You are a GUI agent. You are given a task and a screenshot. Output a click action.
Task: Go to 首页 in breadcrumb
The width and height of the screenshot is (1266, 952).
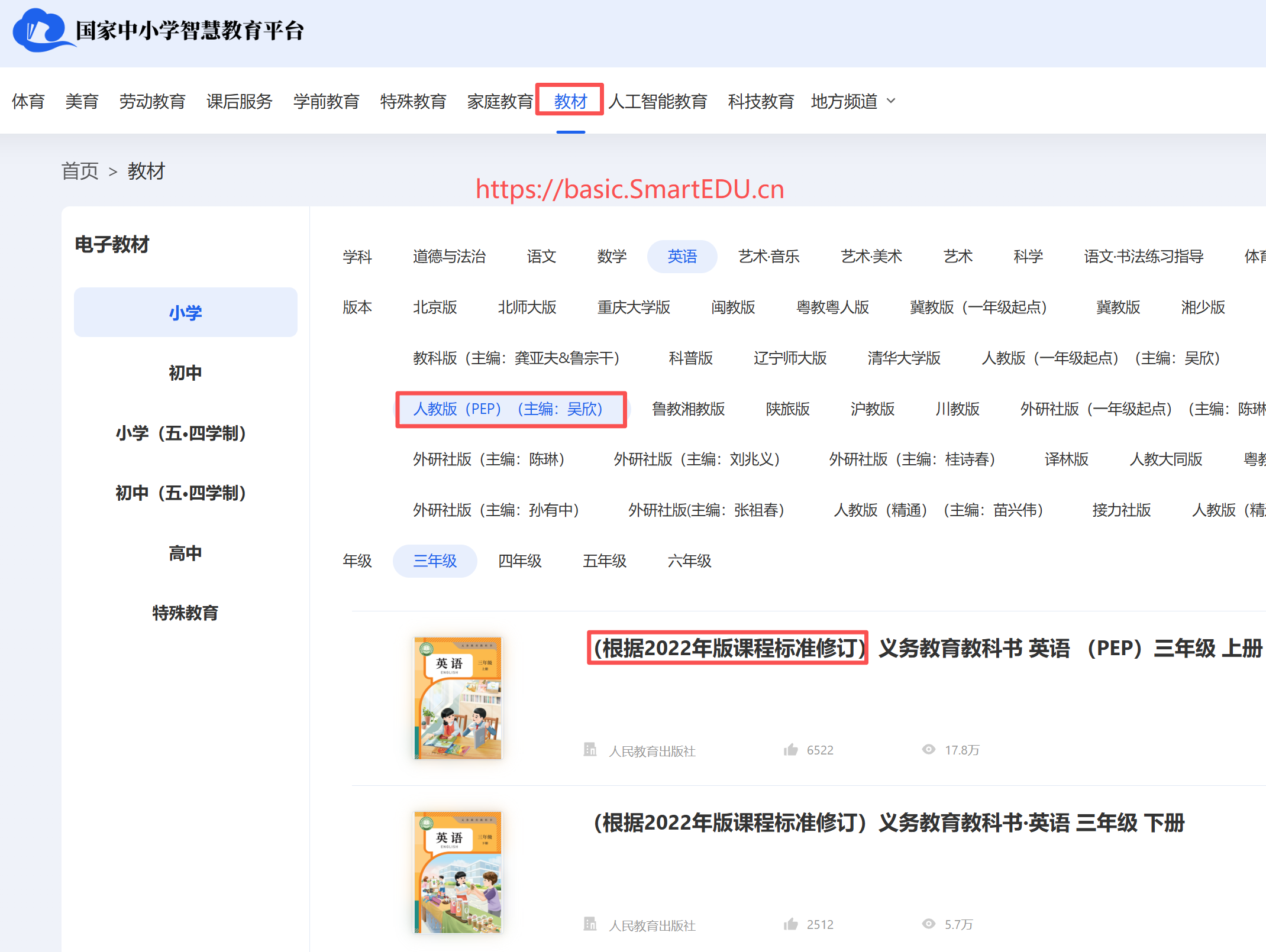coord(80,171)
